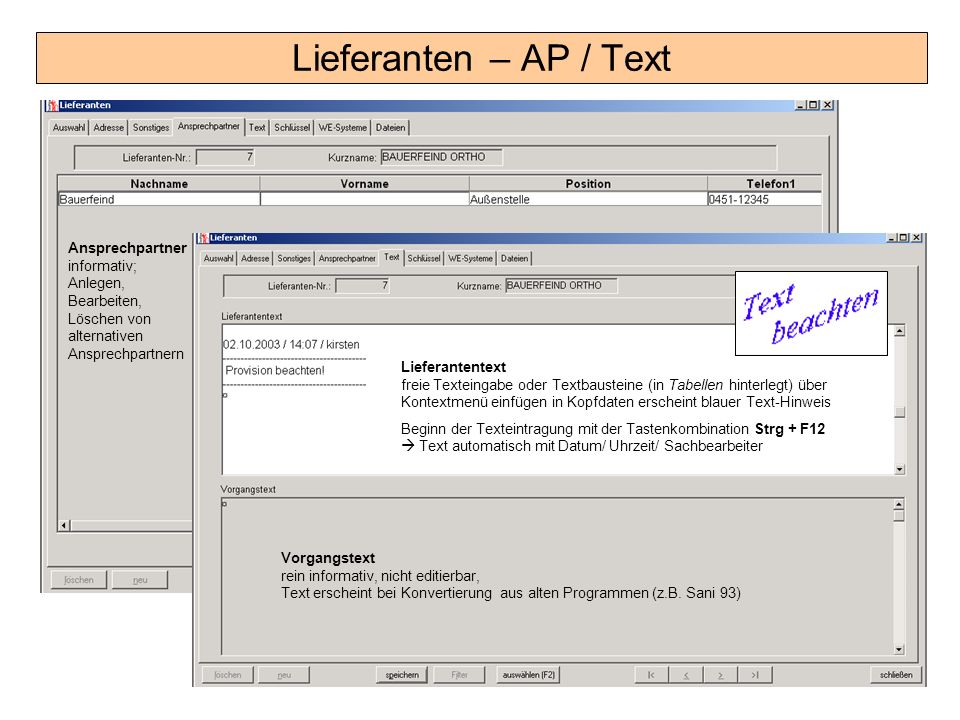Click the '02.10.2003 / 14:07 / kirsten' entry

pyautogui.click(x=291, y=345)
